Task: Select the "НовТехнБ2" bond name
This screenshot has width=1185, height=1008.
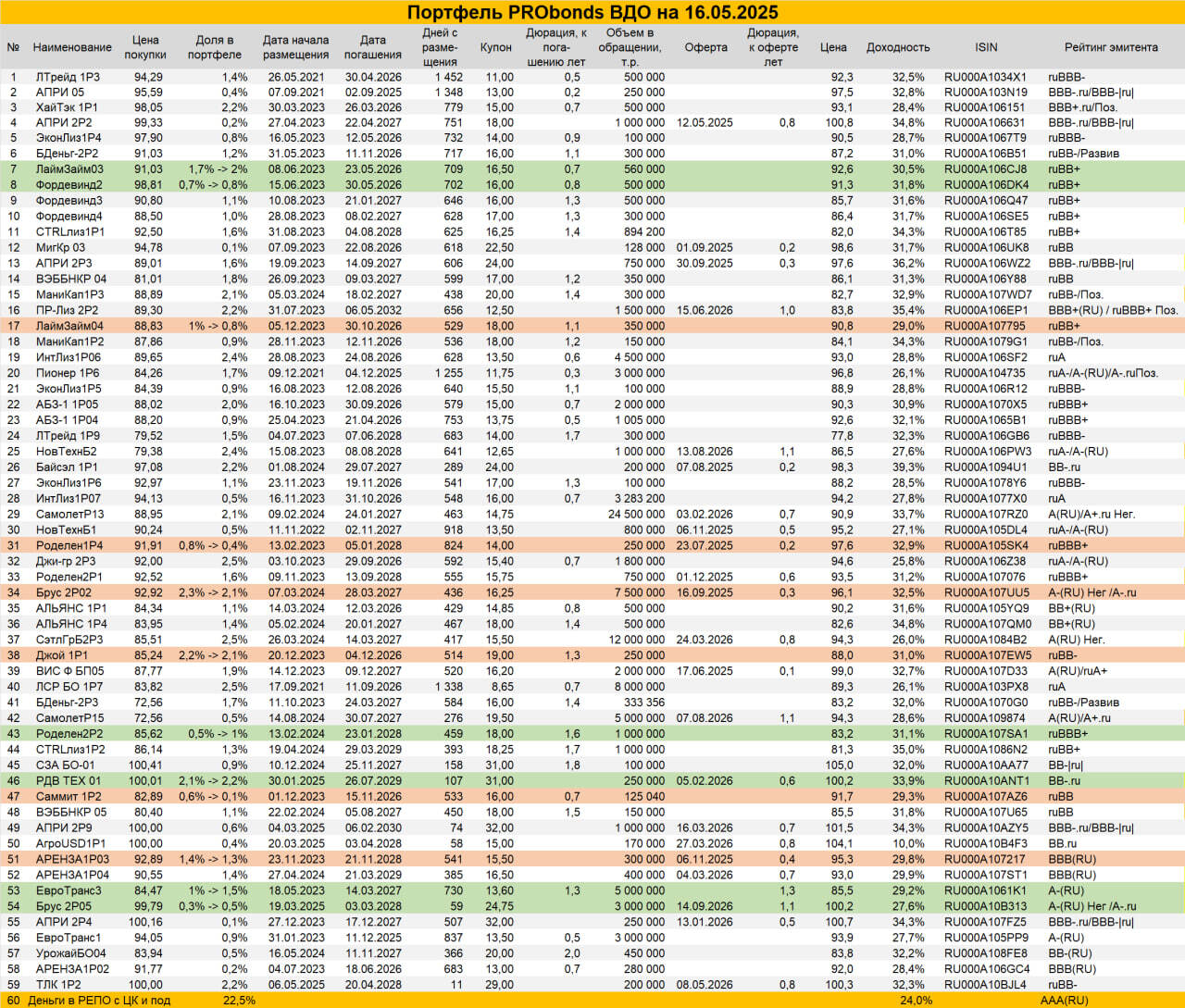Action: [66, 452]
